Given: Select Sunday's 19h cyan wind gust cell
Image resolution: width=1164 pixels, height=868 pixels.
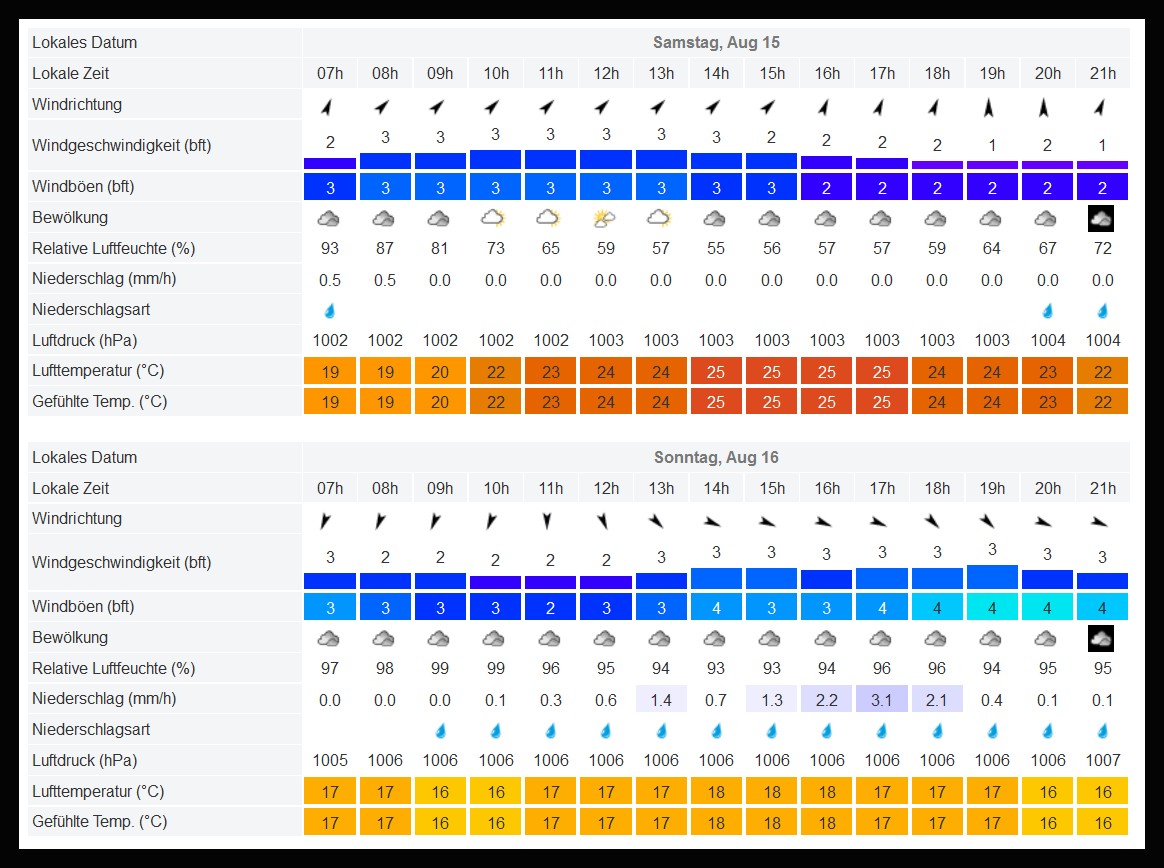Looking at the screenshot, I should point(992,607).
